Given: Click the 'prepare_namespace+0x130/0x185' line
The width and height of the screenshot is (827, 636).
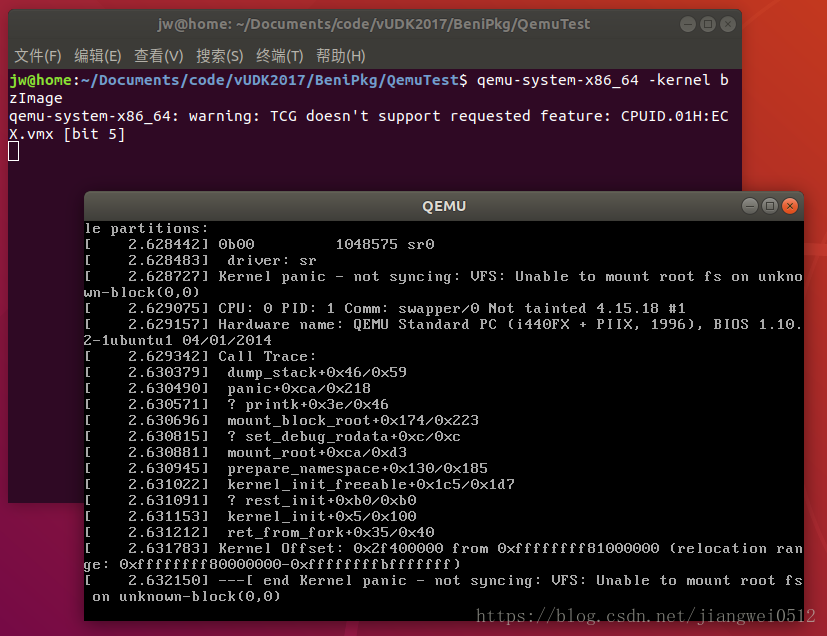Looking at the screenshot, I should click(x=286, y=468).
